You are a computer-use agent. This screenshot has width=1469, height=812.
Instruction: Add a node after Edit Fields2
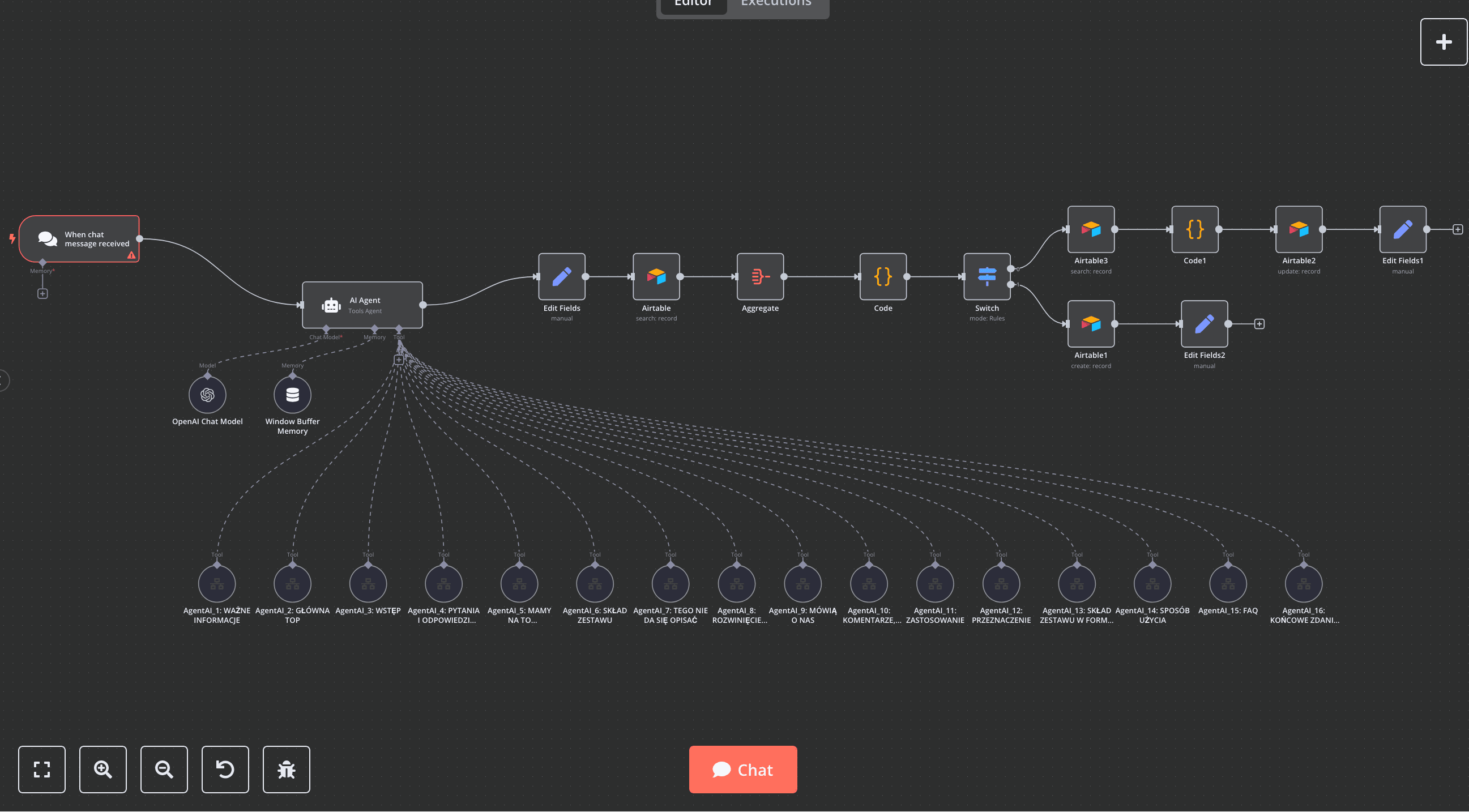[x=1259, y=324]
